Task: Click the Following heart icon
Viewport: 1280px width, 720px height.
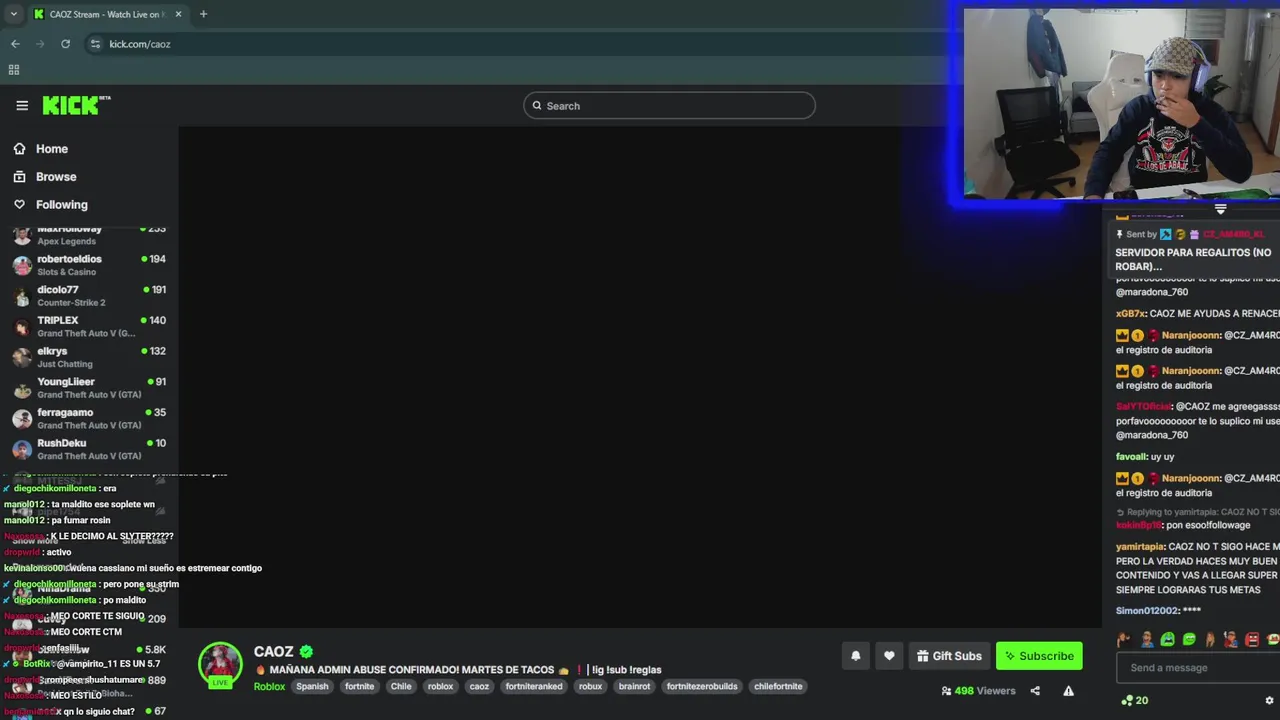Action: tap(19, 205)
